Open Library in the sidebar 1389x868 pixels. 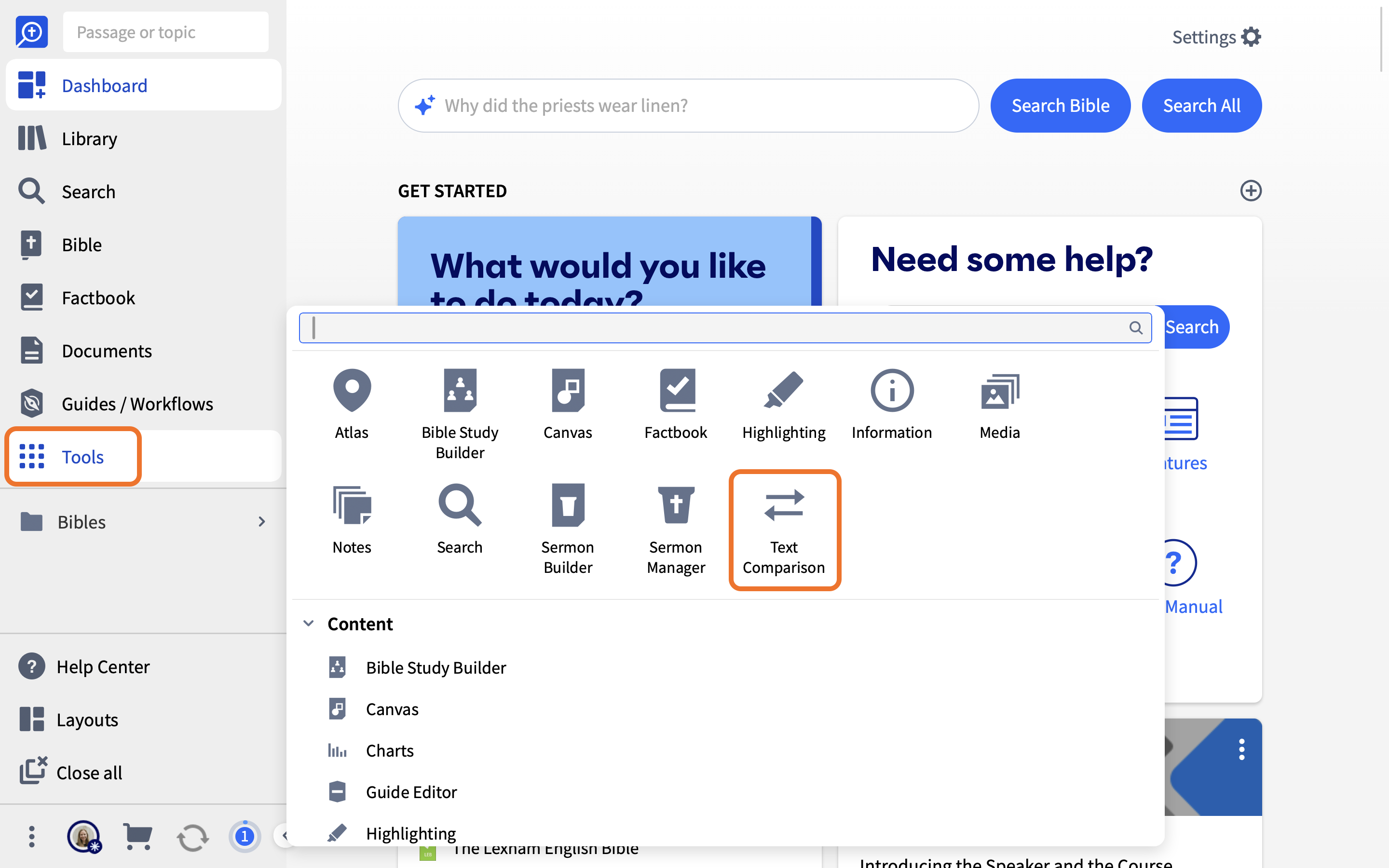click(x=144, y=138)
